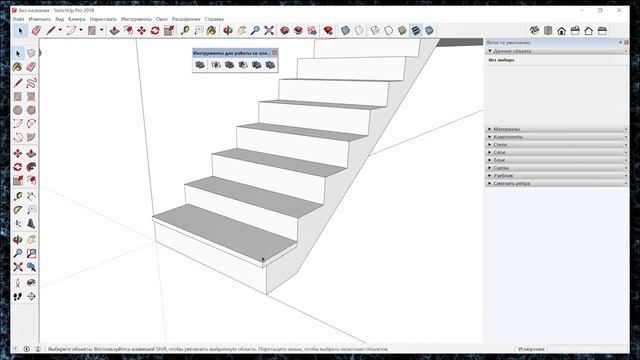Click the Position Camera tool in the left palette
Viewport: 640px width, 360px height.
pos(18,283)
